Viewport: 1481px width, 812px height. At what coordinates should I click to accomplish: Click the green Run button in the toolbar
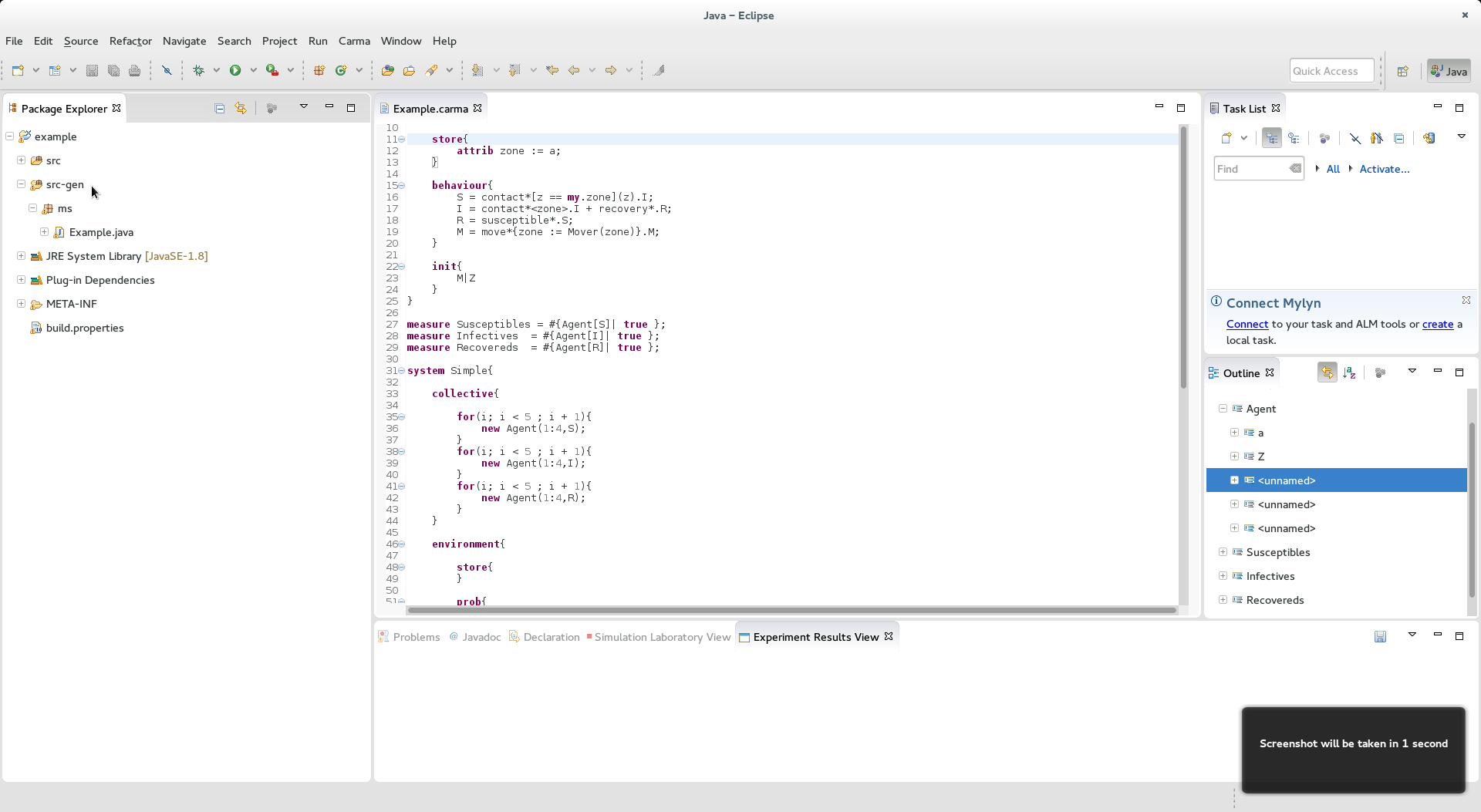[235, 70]
